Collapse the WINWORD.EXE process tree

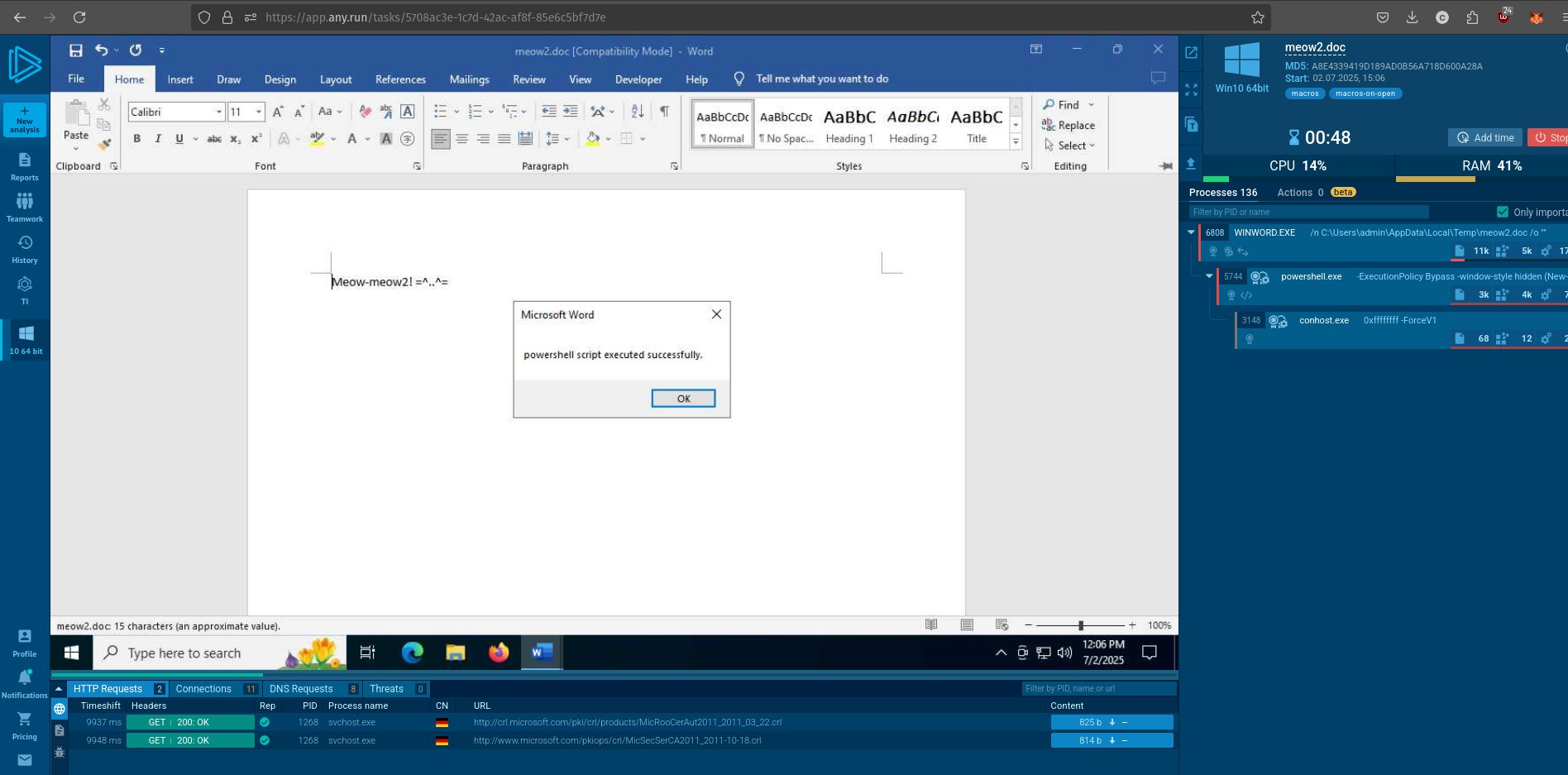1191,232
